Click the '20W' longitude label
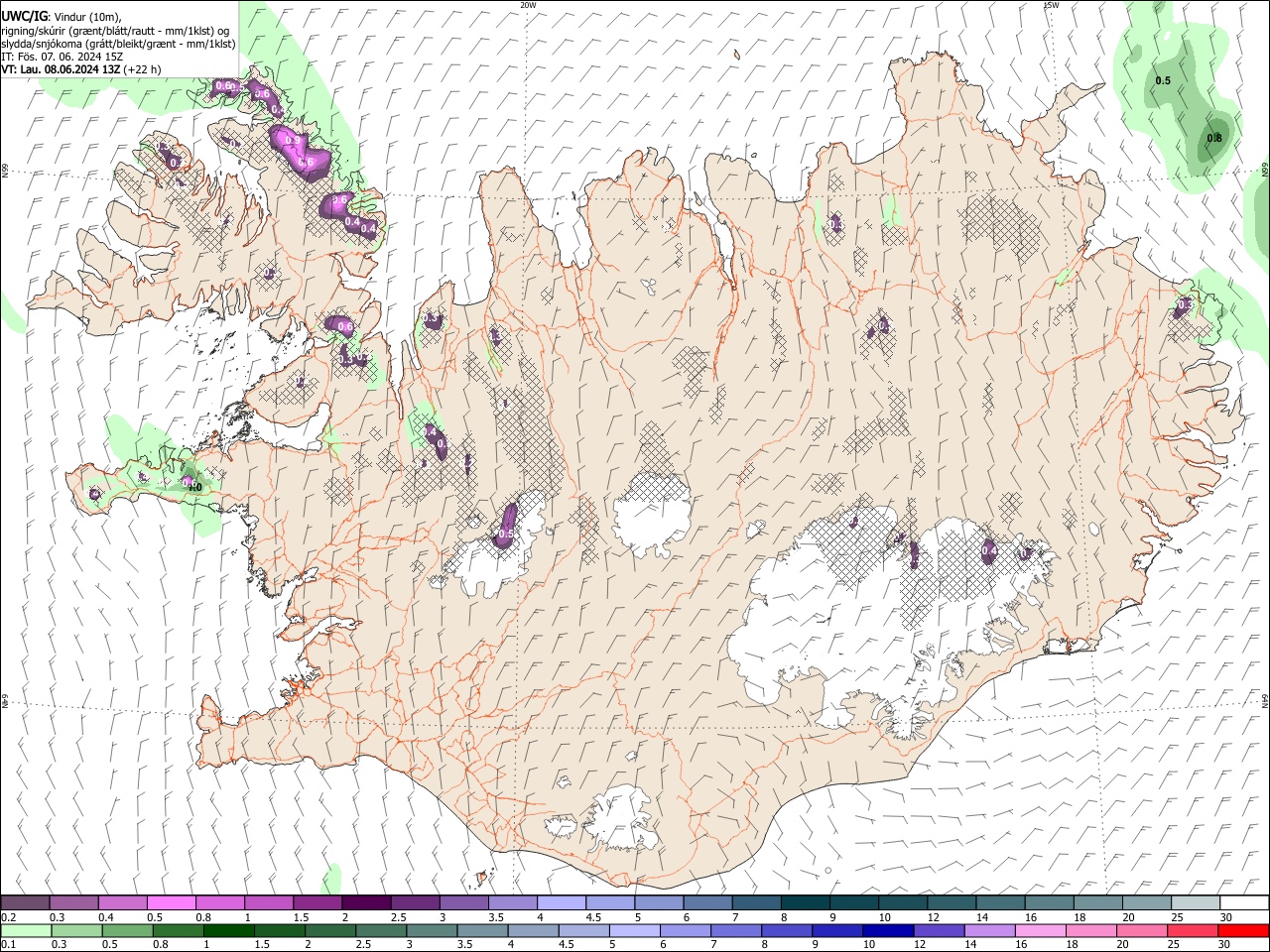The image size is (1270, 952). tap(528, 5)
